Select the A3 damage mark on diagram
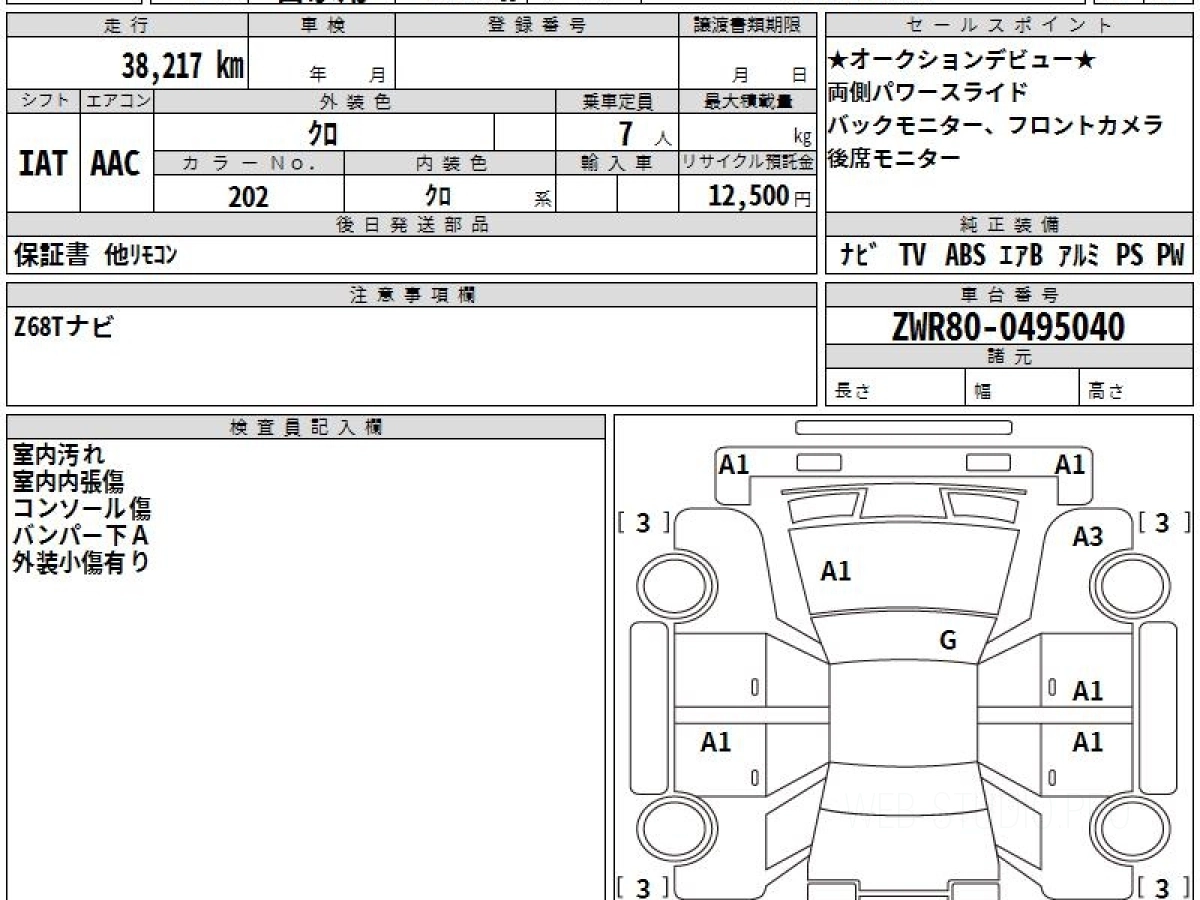This screenshot has width=1200, height=900. (1087, 537)
